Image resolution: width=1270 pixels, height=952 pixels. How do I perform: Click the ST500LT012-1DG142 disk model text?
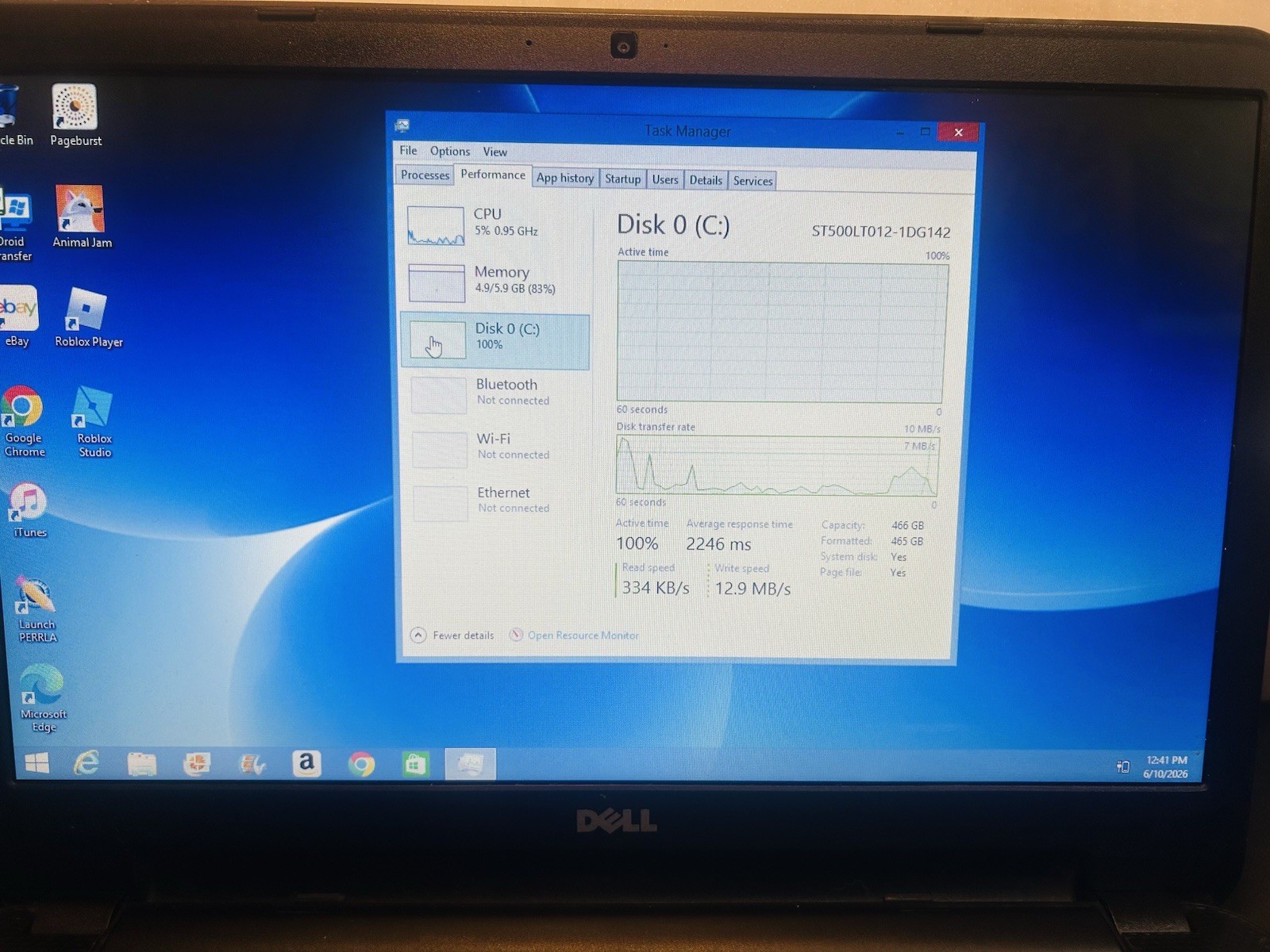tap(880, 232)
